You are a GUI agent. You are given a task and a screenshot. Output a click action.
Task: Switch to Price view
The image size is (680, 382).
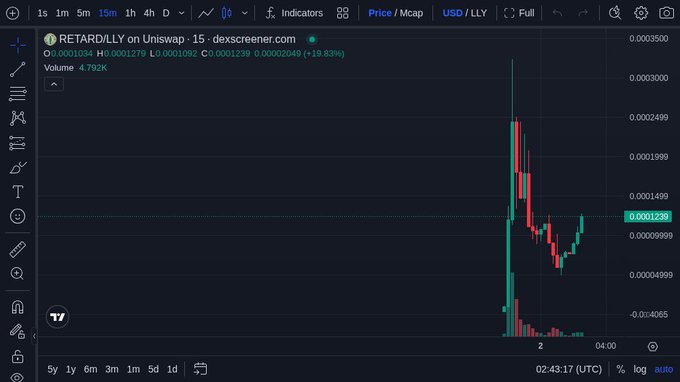pyautogui.click(x=380, y=13)
